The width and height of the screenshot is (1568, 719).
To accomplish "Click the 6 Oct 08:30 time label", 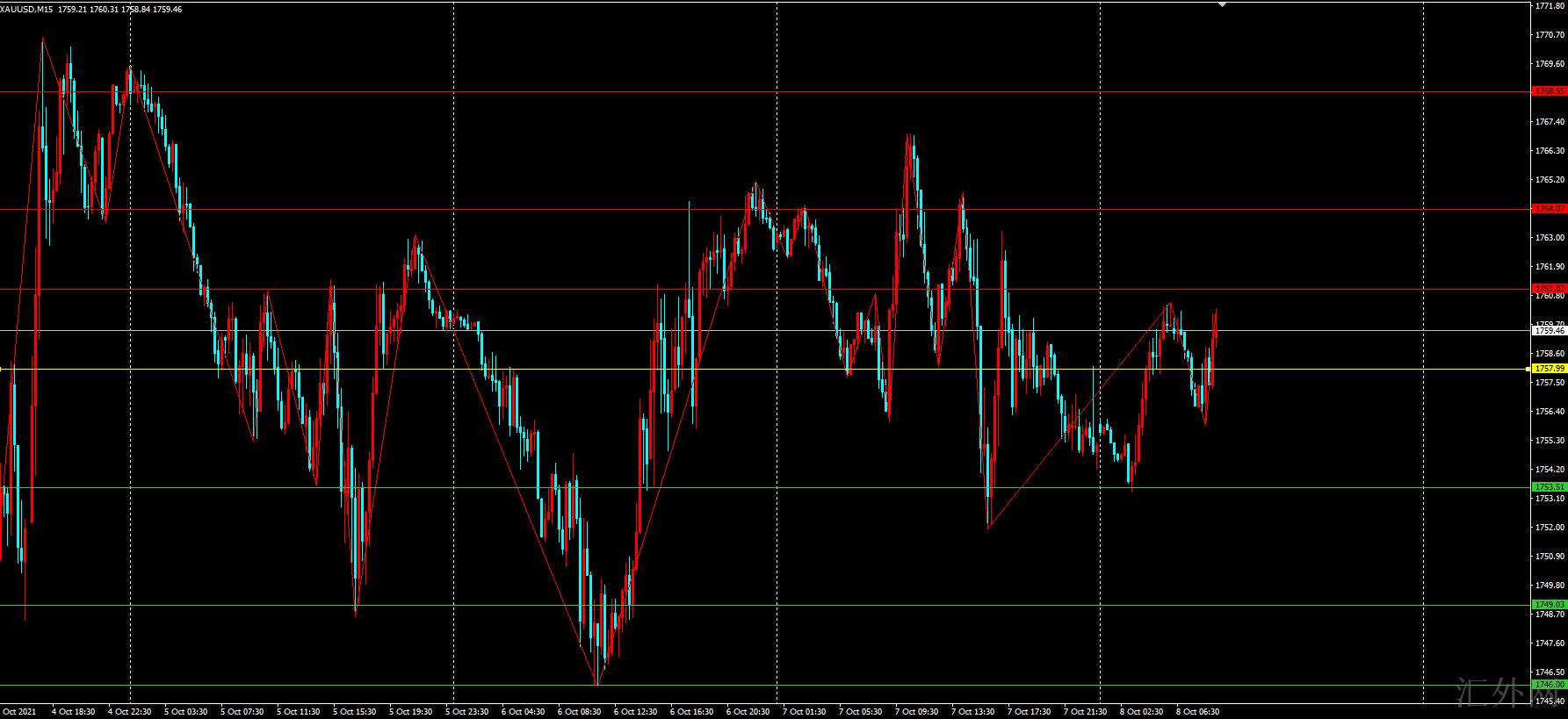I will click(580, 712).
